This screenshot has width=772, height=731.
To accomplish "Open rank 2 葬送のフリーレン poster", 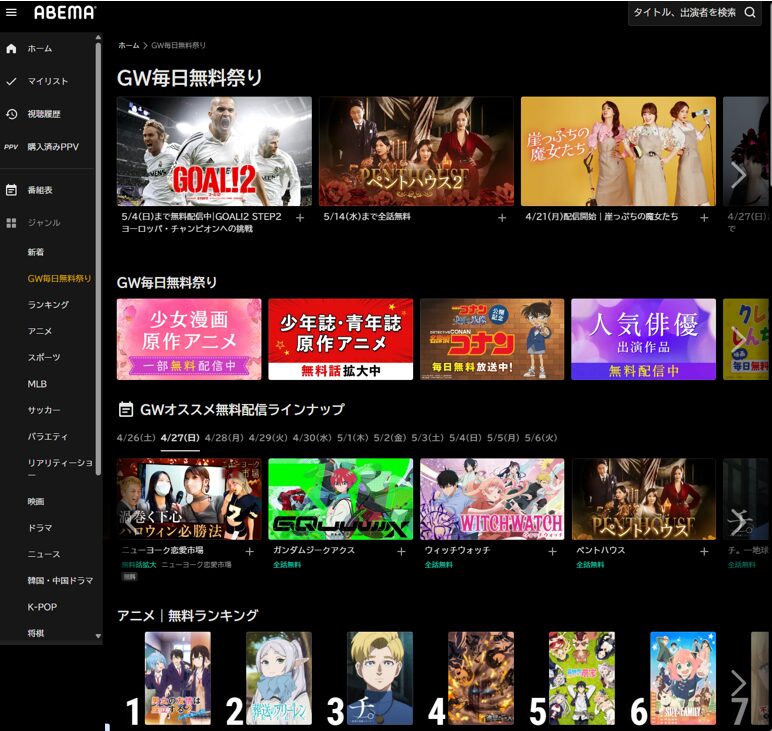I will click(279, 678).
